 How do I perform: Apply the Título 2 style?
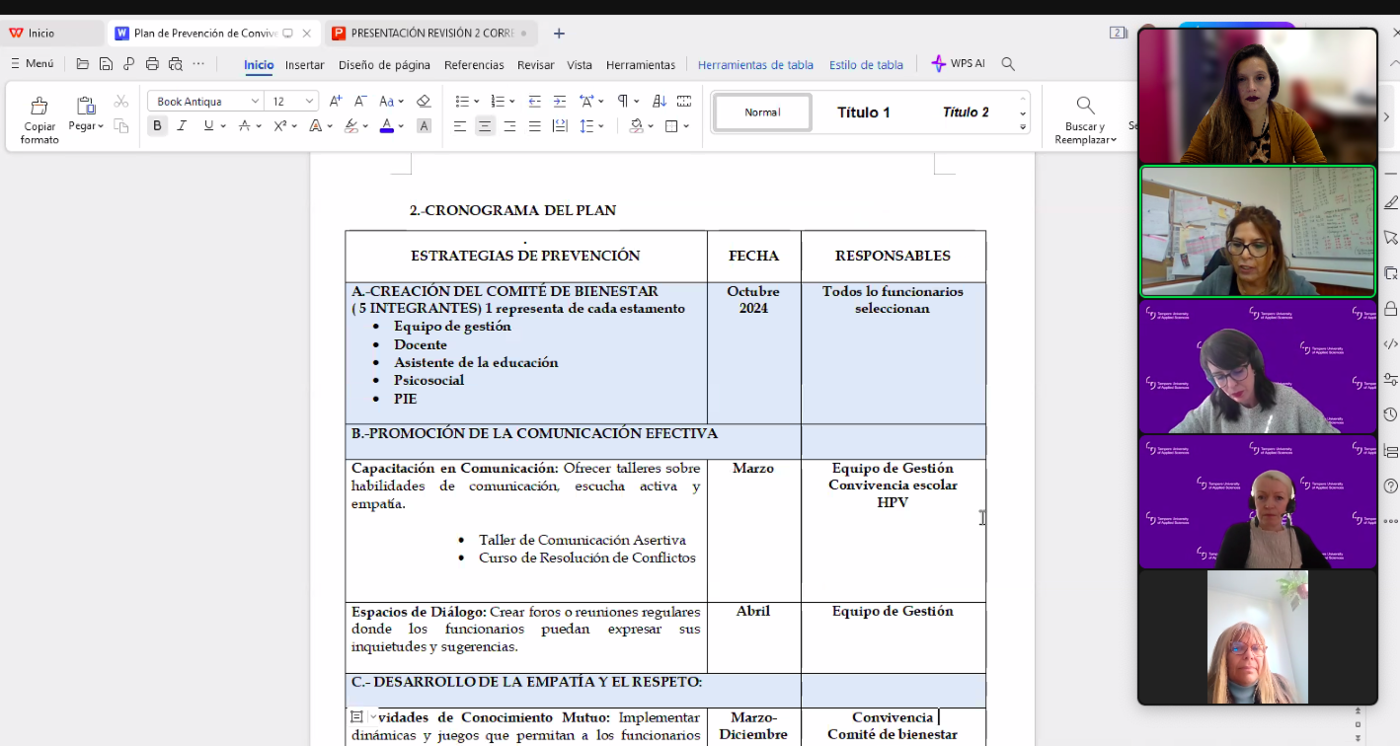(x=965, y=112)
